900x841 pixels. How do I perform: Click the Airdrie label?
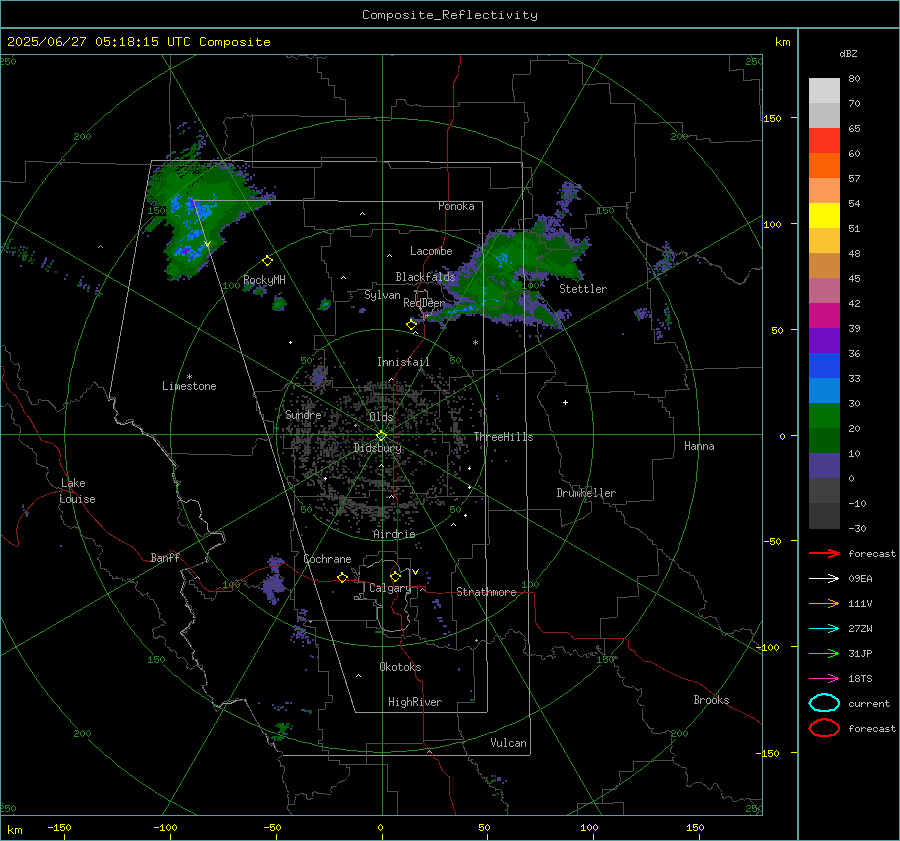394,534
